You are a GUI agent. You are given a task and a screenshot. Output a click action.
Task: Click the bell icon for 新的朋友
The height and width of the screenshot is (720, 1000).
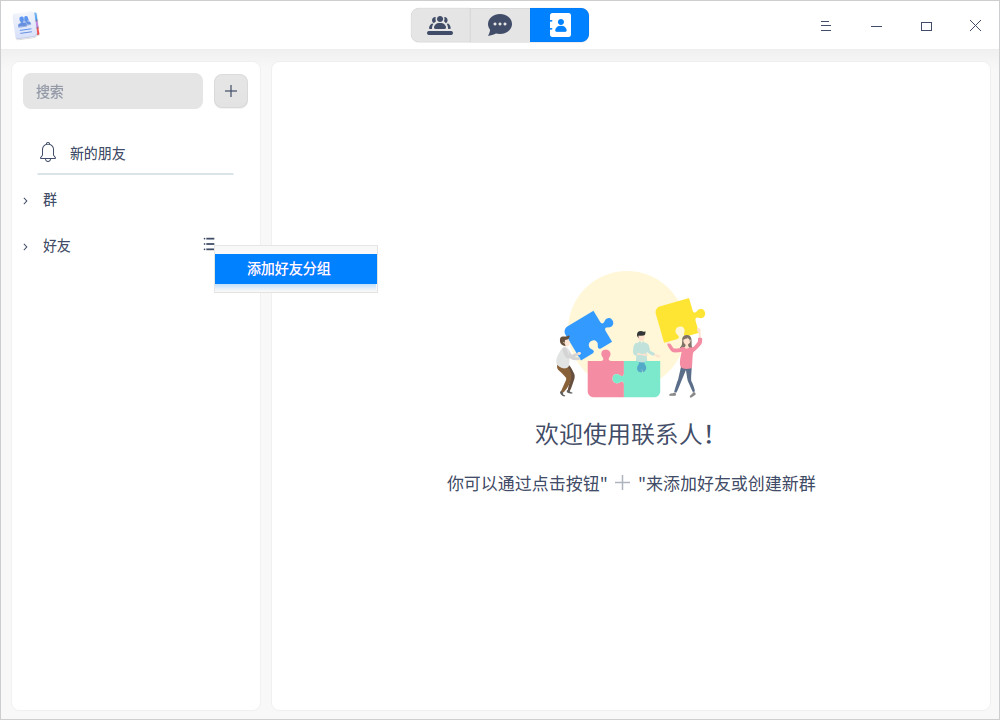[x=48, y=152]
